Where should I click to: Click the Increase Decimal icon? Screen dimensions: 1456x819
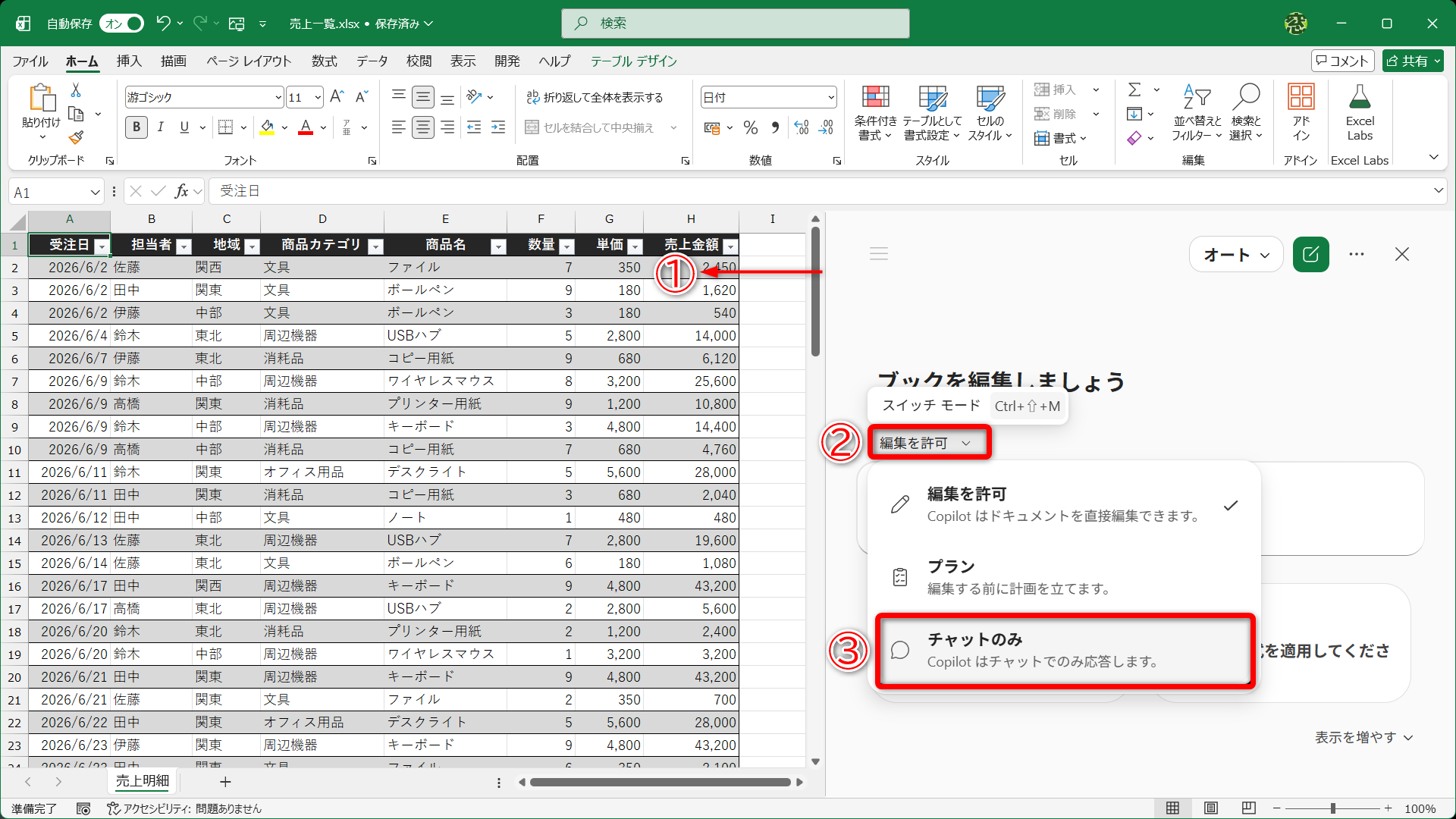[x=802, y=127]
